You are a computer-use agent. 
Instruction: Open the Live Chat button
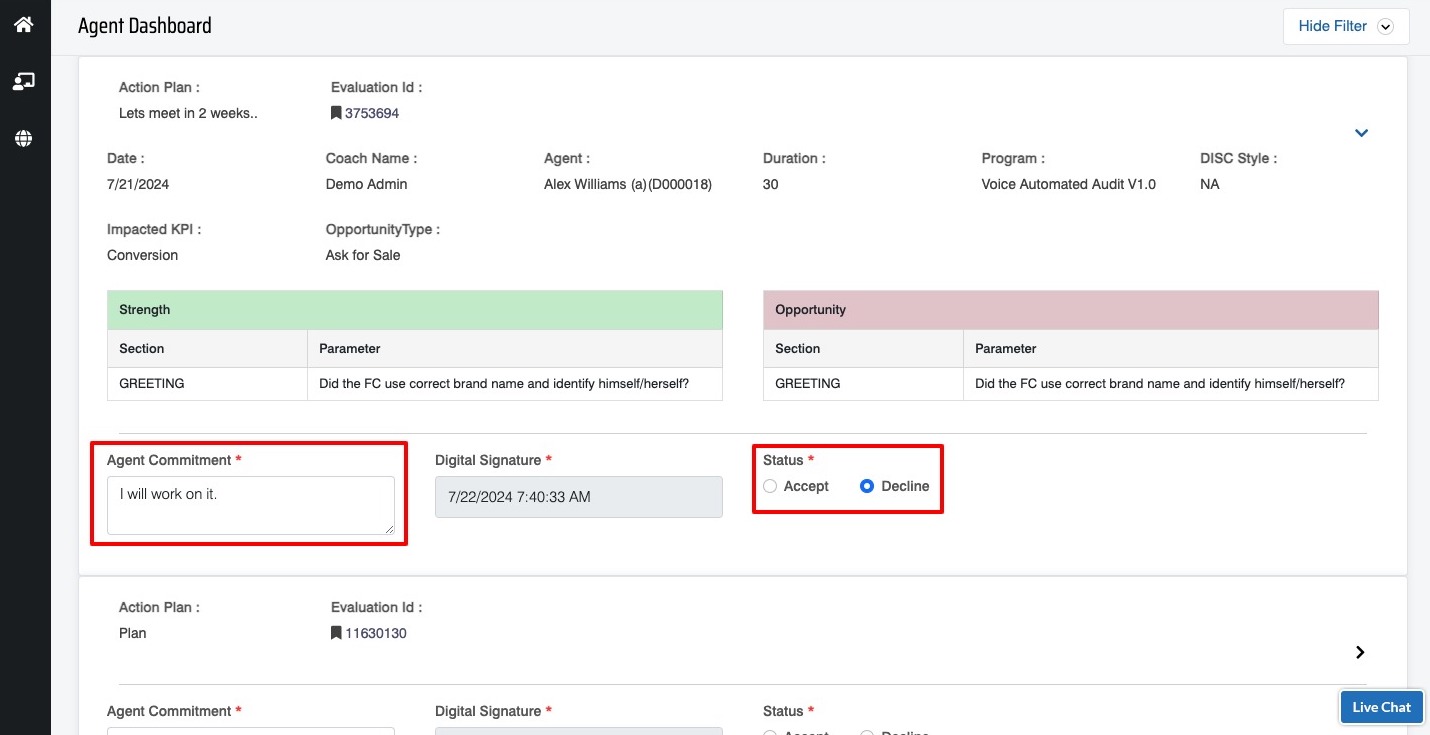pos(1381,707)
